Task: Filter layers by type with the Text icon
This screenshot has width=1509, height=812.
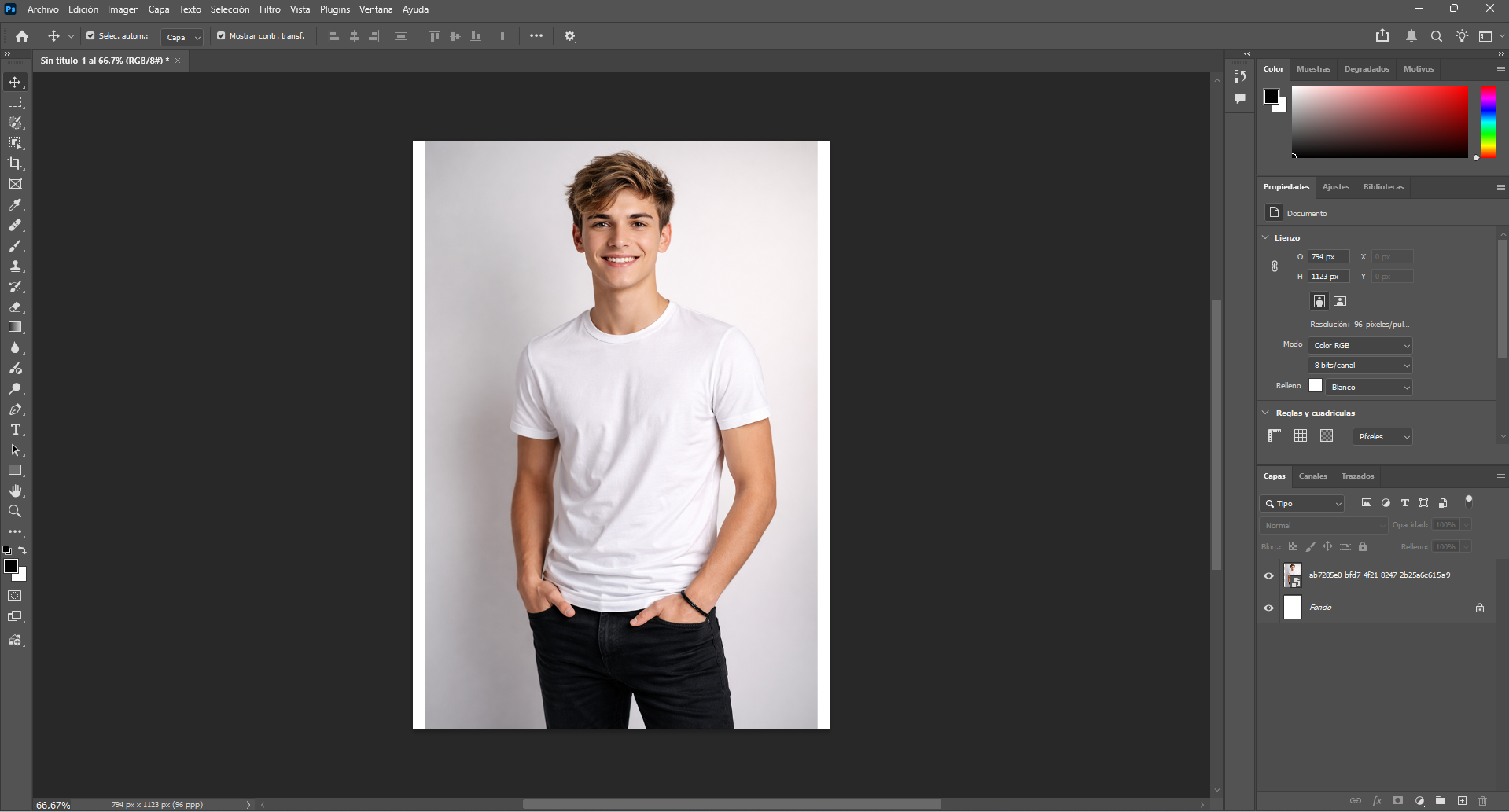Action: pyautogui.click(x=1404, y=503)
